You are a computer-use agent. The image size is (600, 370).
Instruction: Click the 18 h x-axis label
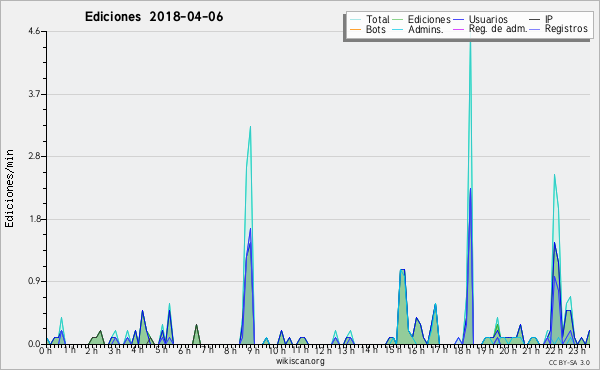(x=462, y=350)
